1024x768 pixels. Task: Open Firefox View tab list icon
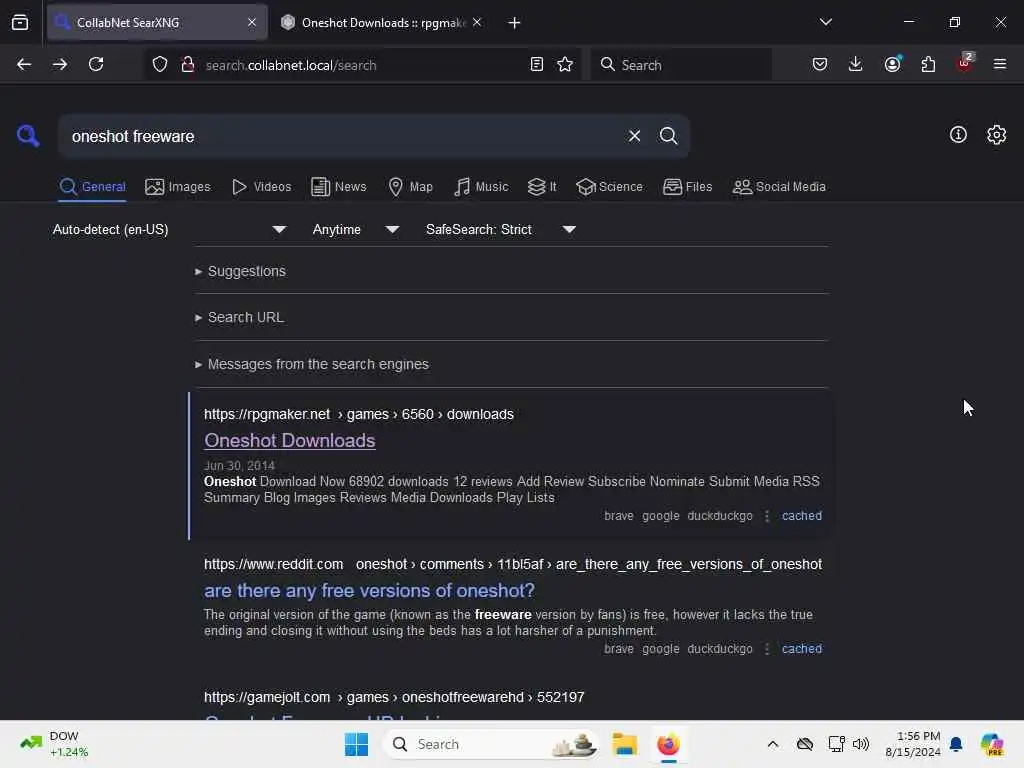pos(20,23)
